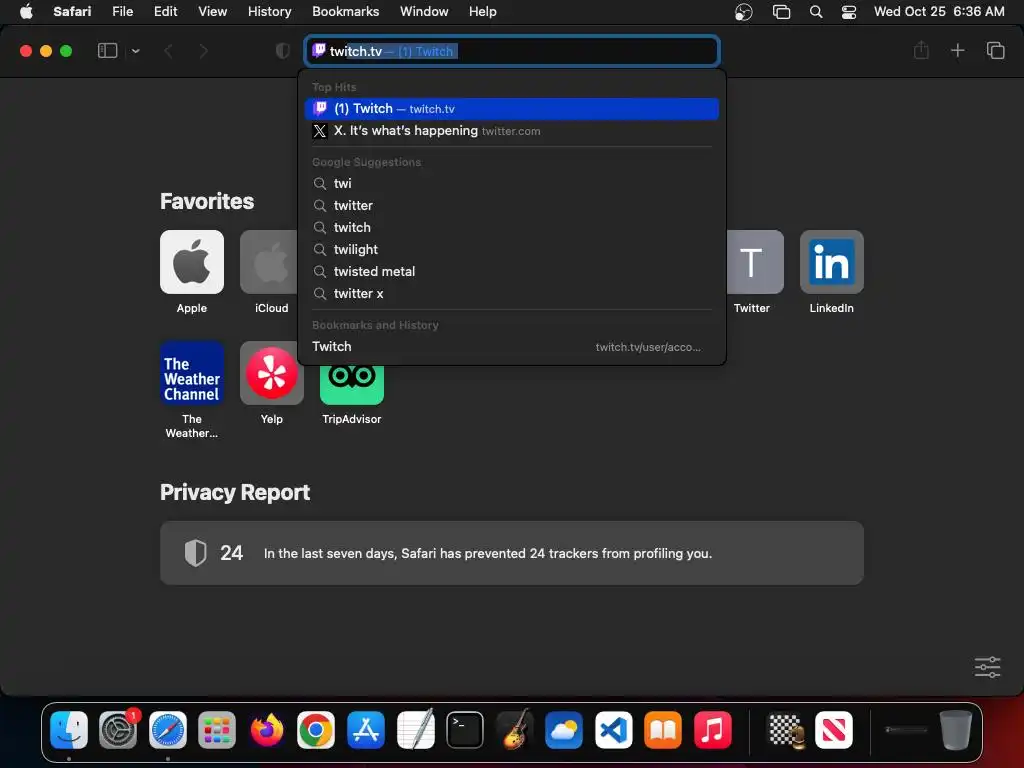
Task: Expand the tab group dropdown chevron
Action: click(x=135, y=51)
